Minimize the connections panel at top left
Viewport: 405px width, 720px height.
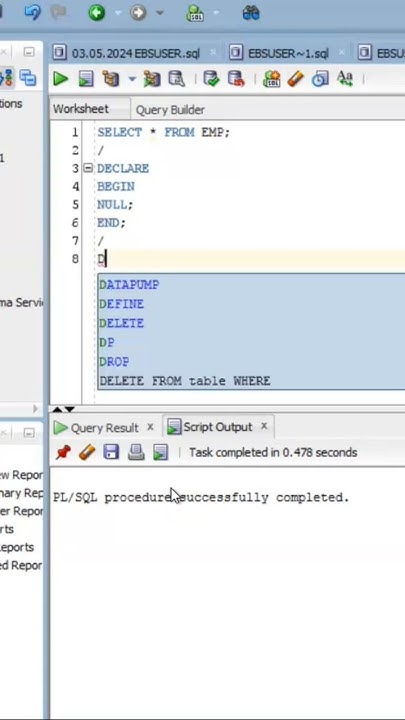[x=28, y=52]
